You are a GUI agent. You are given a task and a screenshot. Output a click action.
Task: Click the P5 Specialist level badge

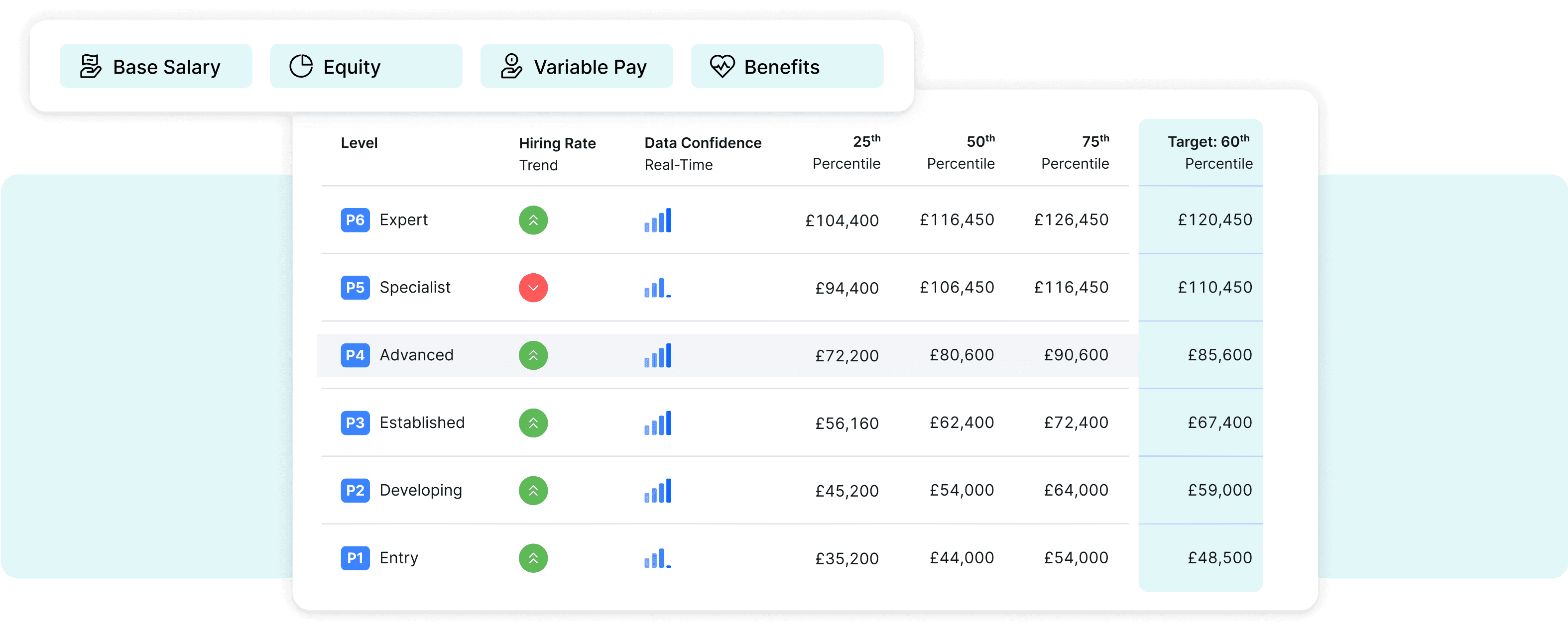click(355, 288)
